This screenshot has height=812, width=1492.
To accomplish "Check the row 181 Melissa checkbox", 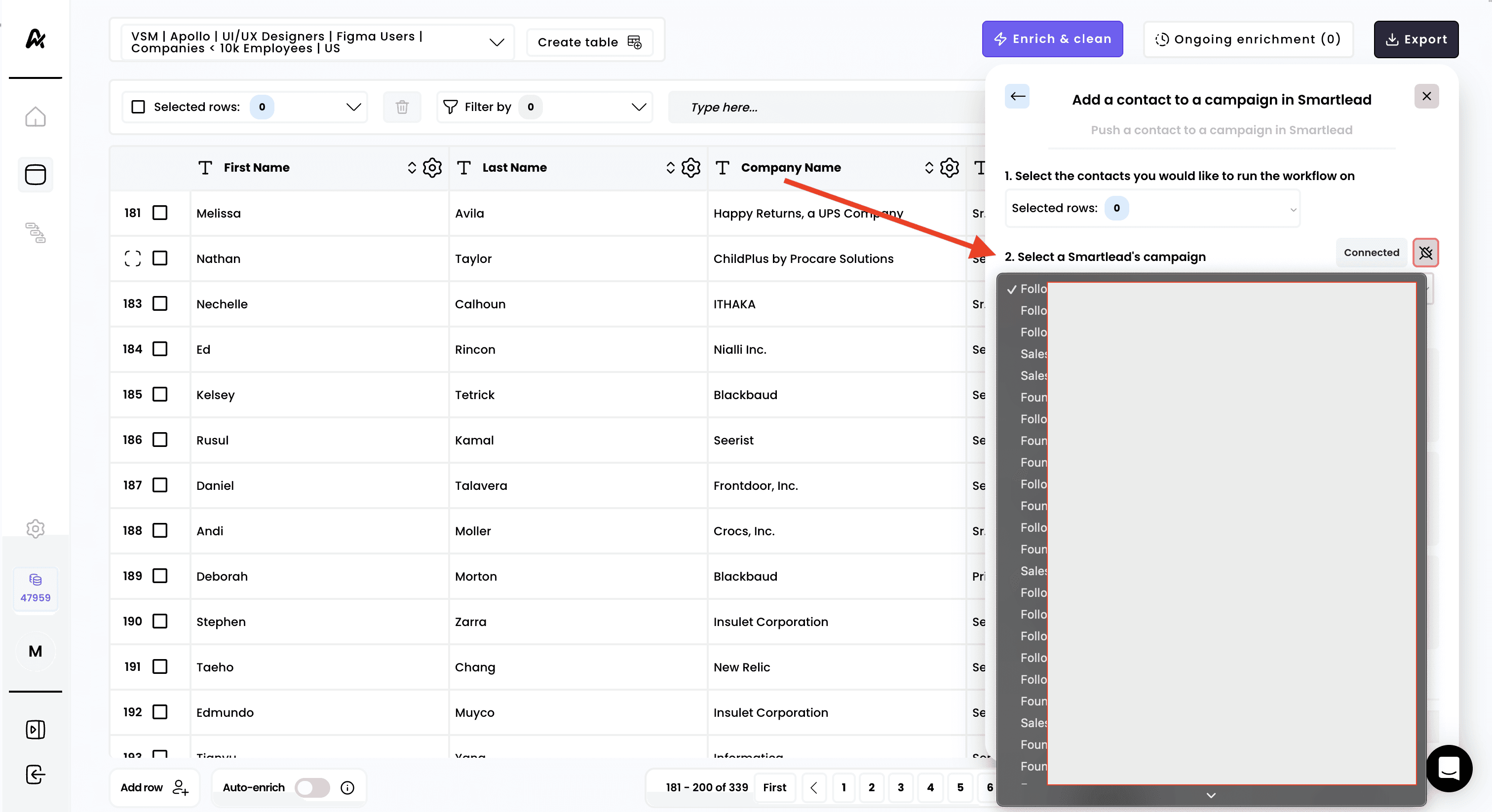I will [x=160, y=213].
